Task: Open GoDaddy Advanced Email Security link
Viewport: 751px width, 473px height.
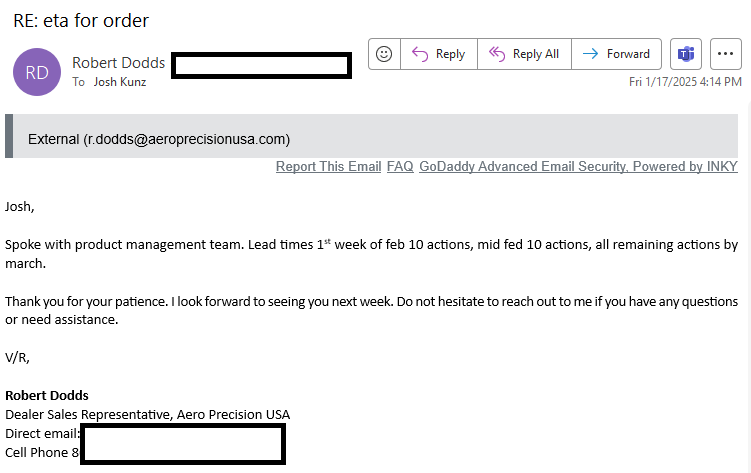Action: (x=578, y=166)
